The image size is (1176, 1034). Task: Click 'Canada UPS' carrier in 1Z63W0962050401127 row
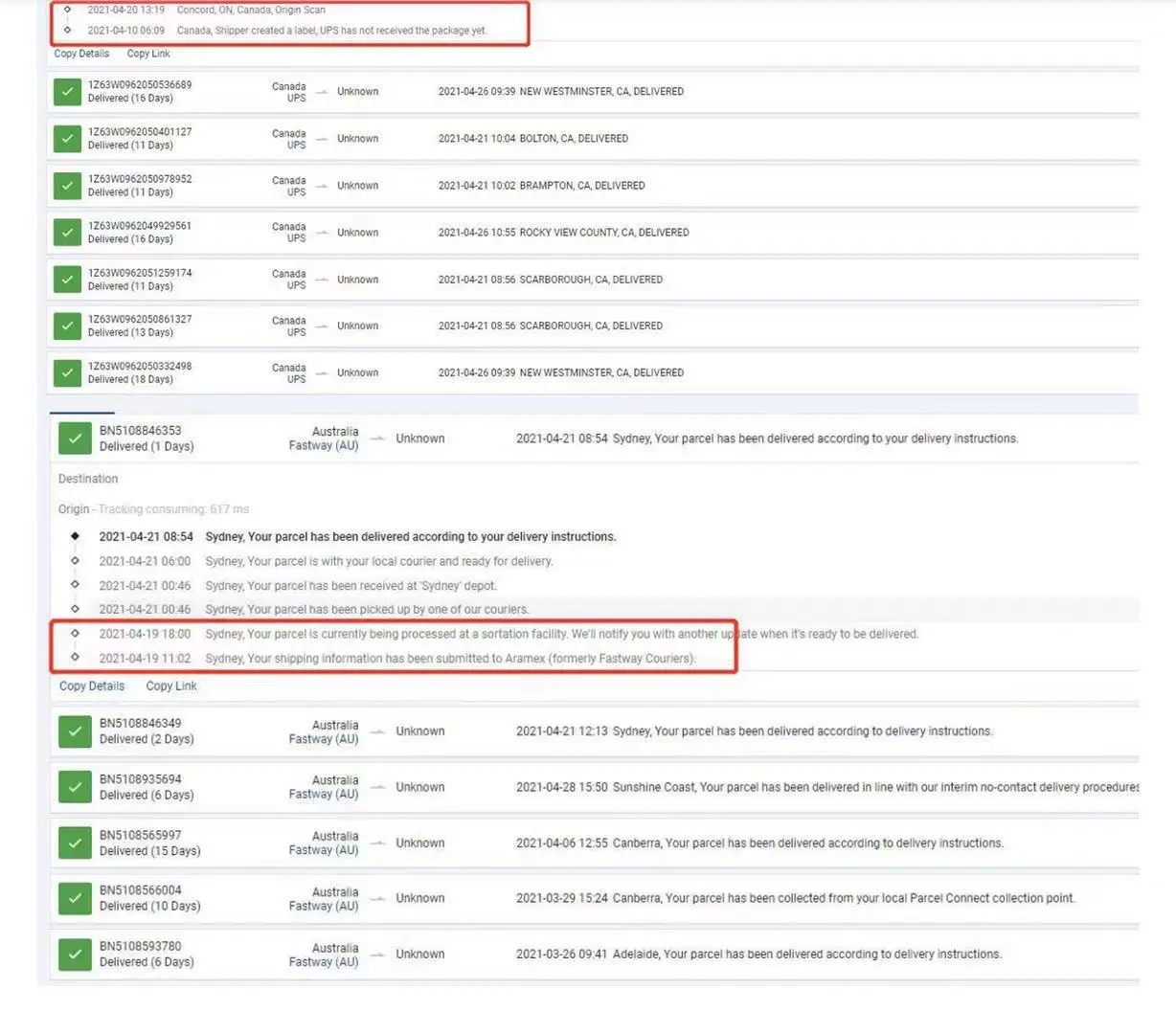pyautogui.click(x=289, y=139)
